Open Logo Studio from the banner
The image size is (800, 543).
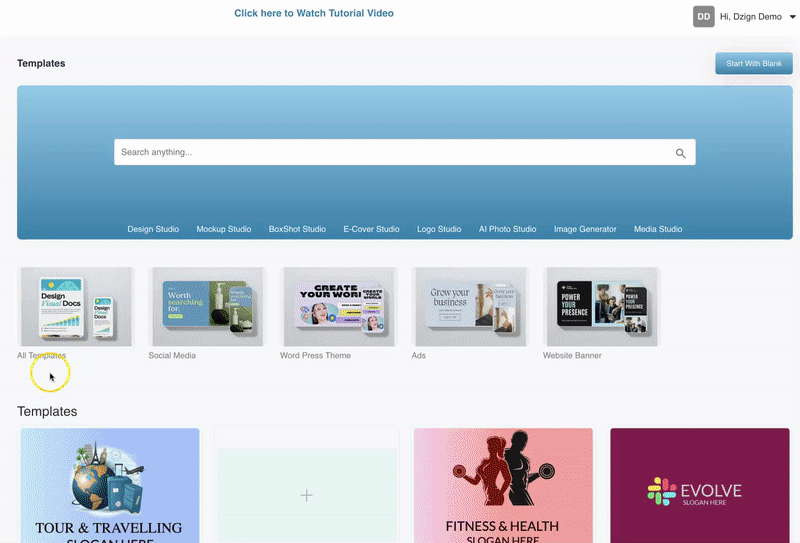coord(439,229)
